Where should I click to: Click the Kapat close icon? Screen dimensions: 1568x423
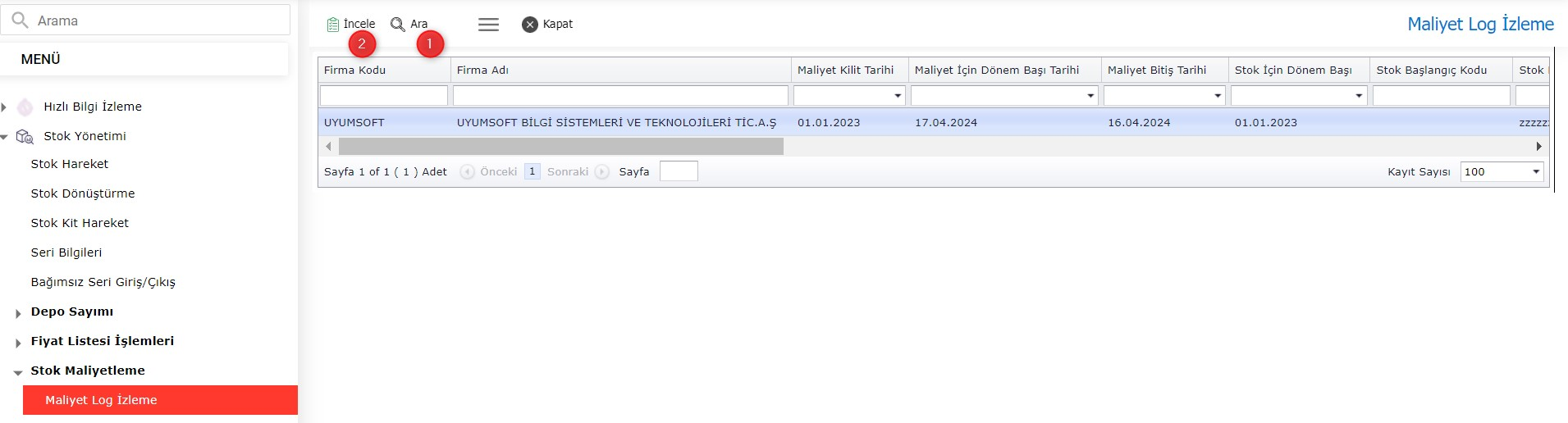[530, 25]
